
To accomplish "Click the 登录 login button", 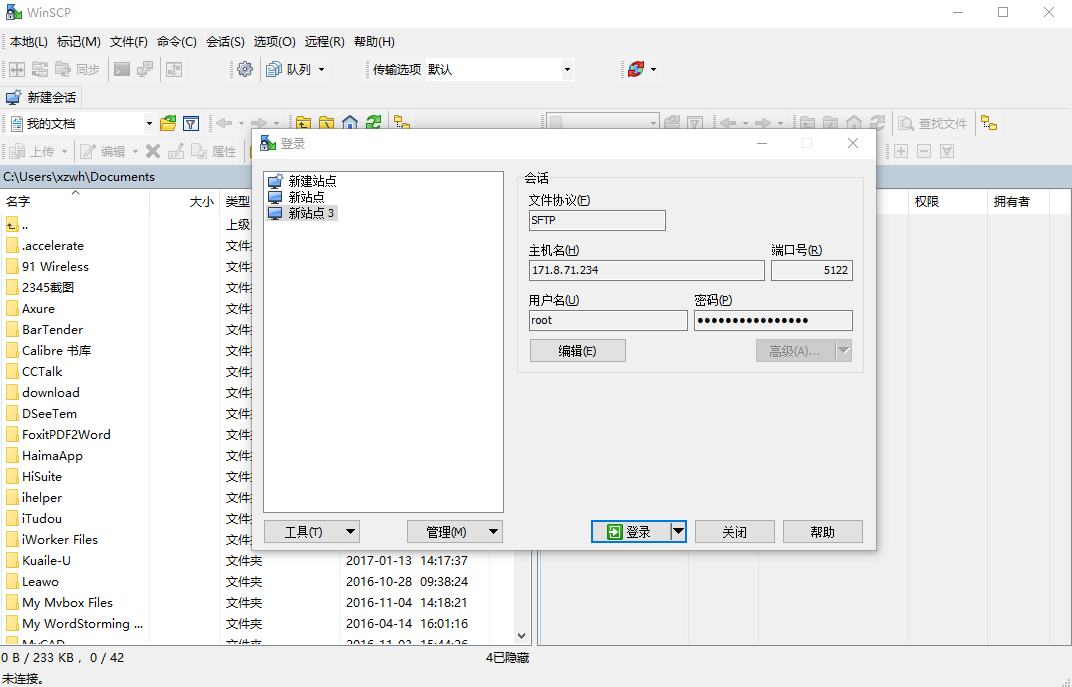I will click(630, 532).
